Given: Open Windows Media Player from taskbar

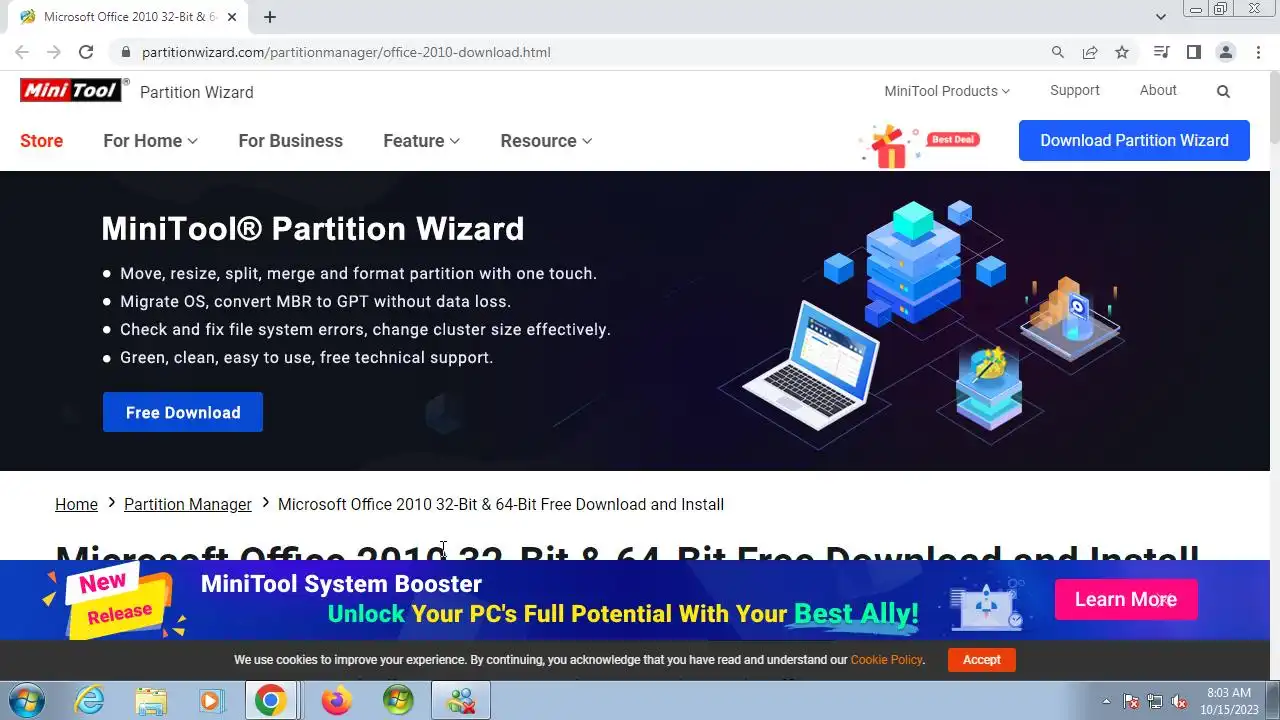Looking at the screenshot, I should 211,701.
